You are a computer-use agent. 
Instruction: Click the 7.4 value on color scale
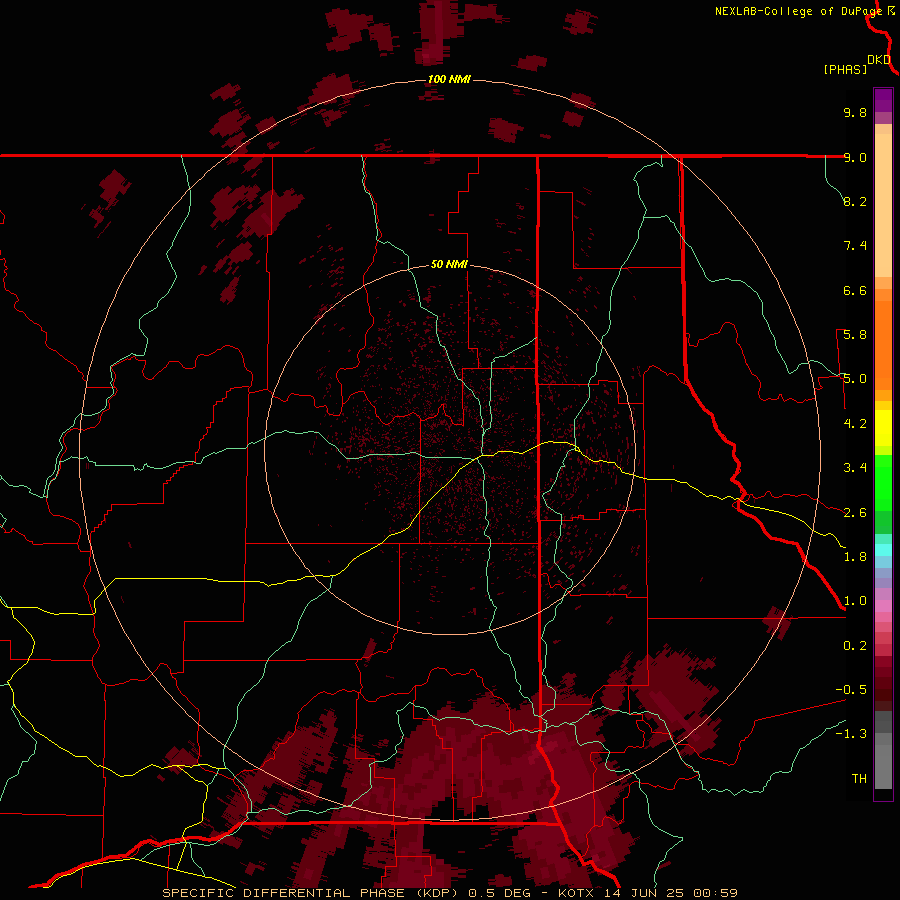tap(855, 246)
